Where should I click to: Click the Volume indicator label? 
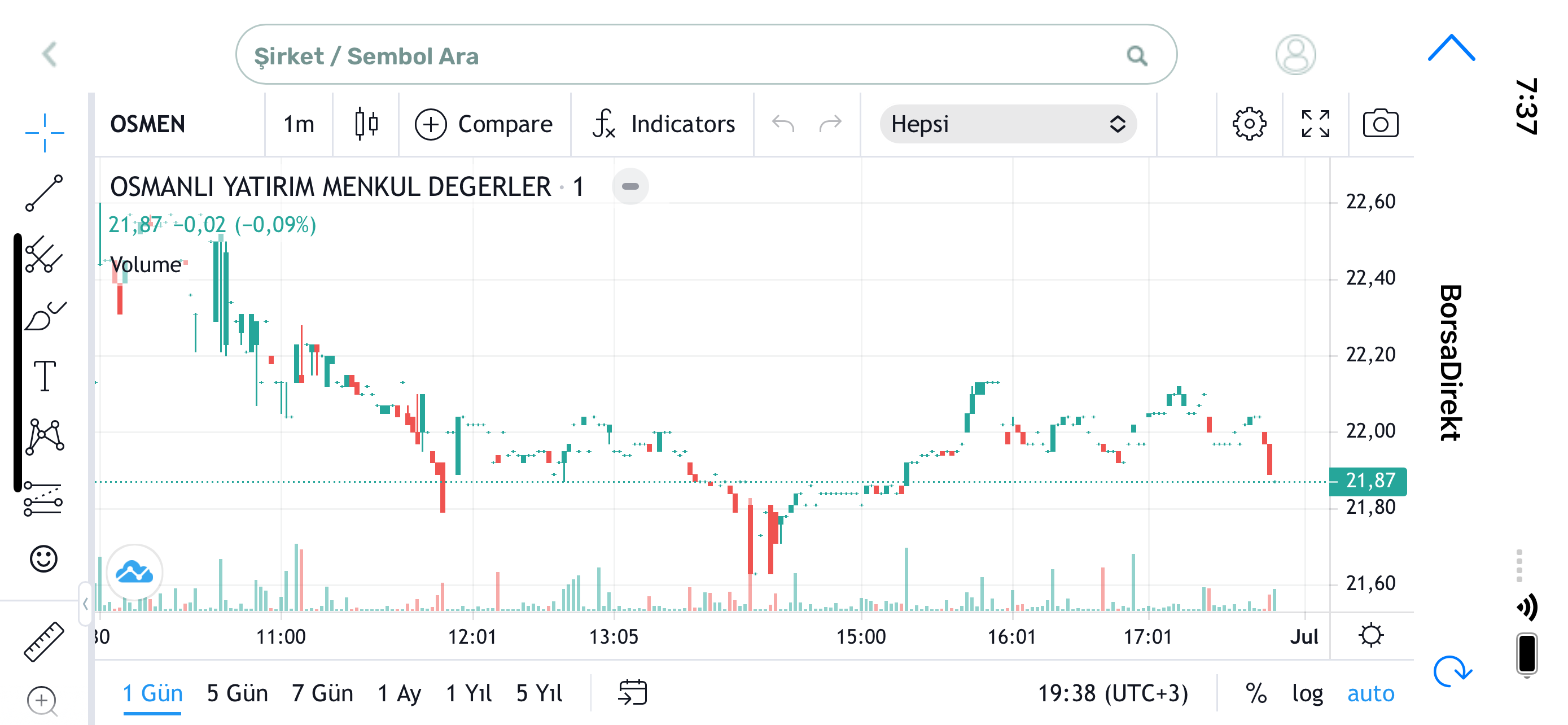point(146,265)
